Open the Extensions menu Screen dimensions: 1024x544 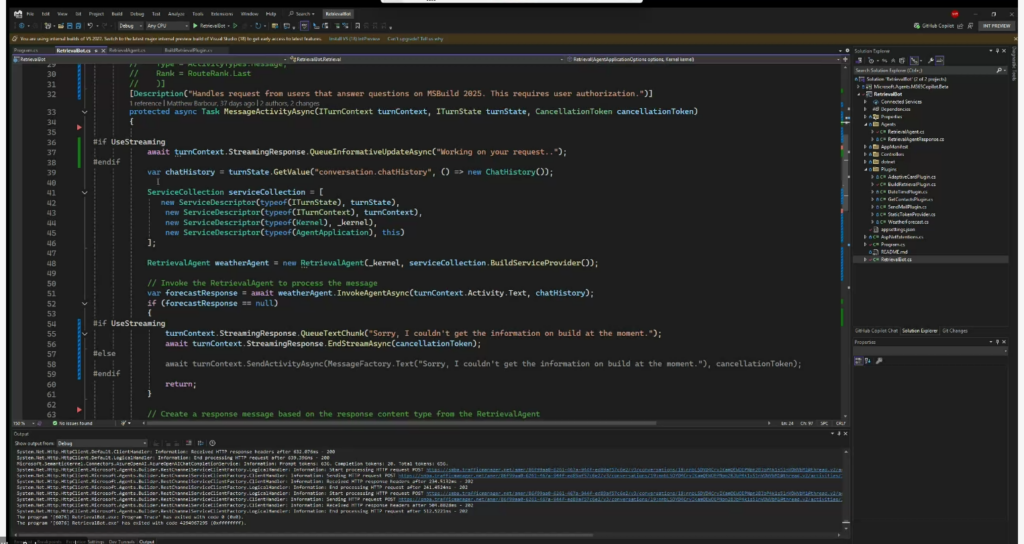click(221, 14)
